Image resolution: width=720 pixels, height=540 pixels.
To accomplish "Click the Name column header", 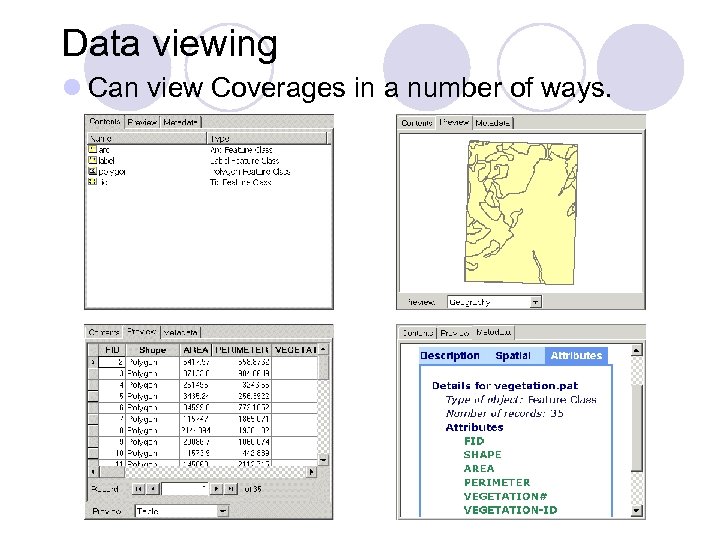I will (x=147, y=138).
